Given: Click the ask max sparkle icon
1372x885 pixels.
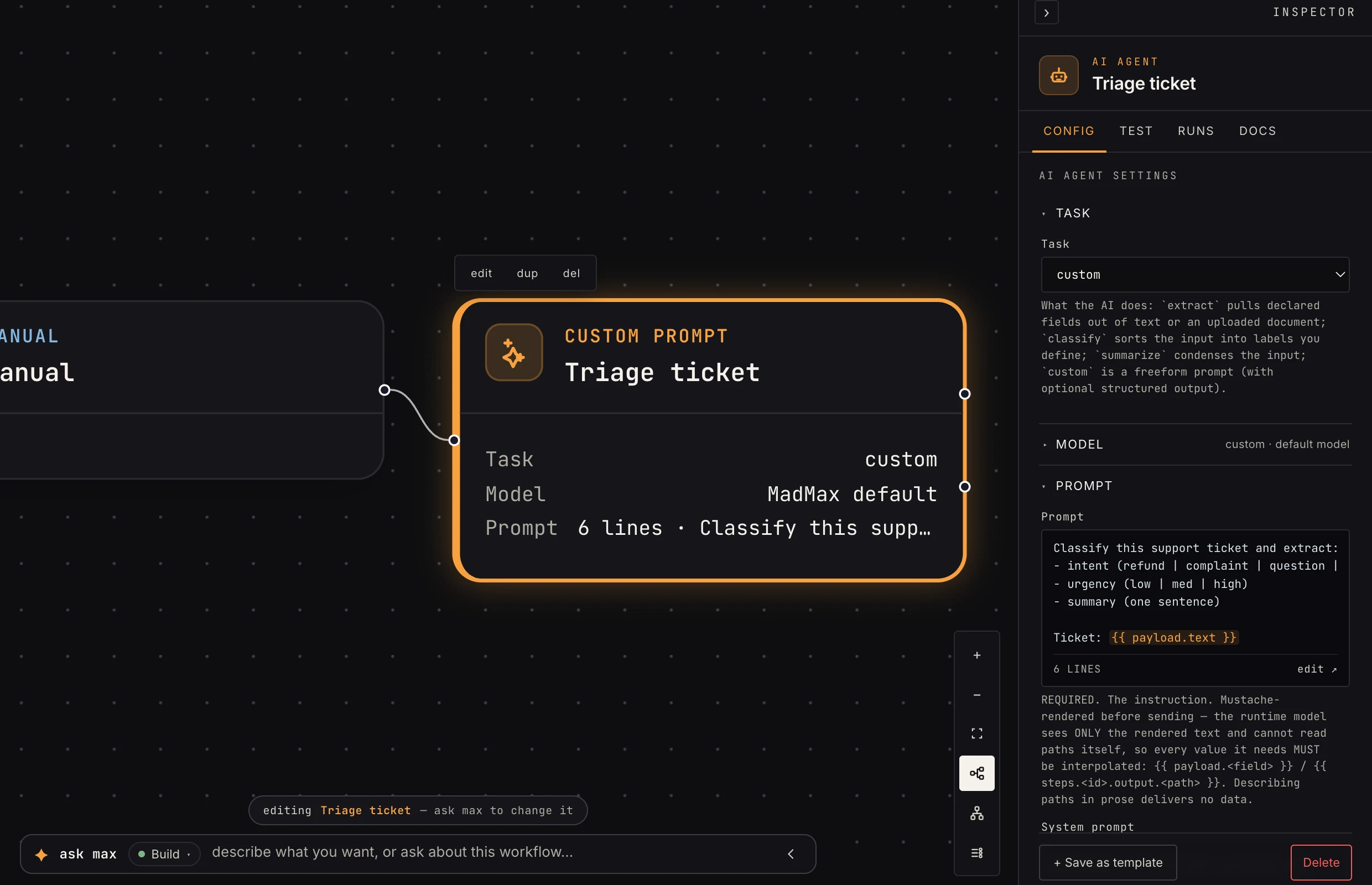Looking at the screenshot, I should [x=41, y=855].
